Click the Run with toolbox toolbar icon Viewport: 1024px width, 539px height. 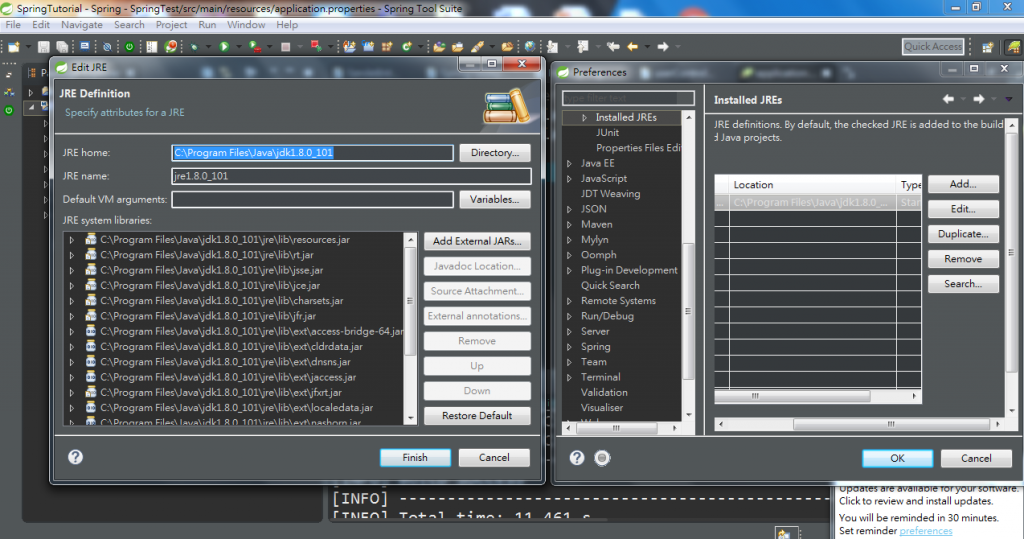[255, 46]
